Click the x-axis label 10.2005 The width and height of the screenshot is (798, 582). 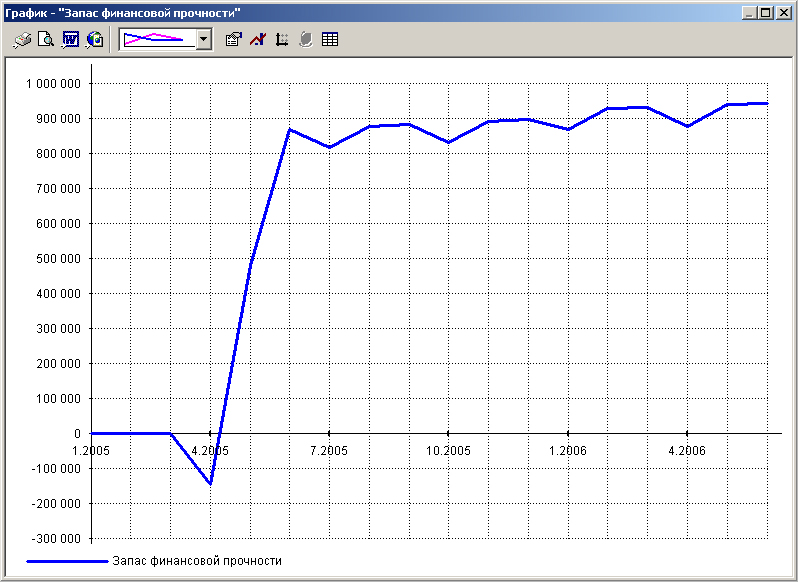pyautogui.click(x=448, y=451)
